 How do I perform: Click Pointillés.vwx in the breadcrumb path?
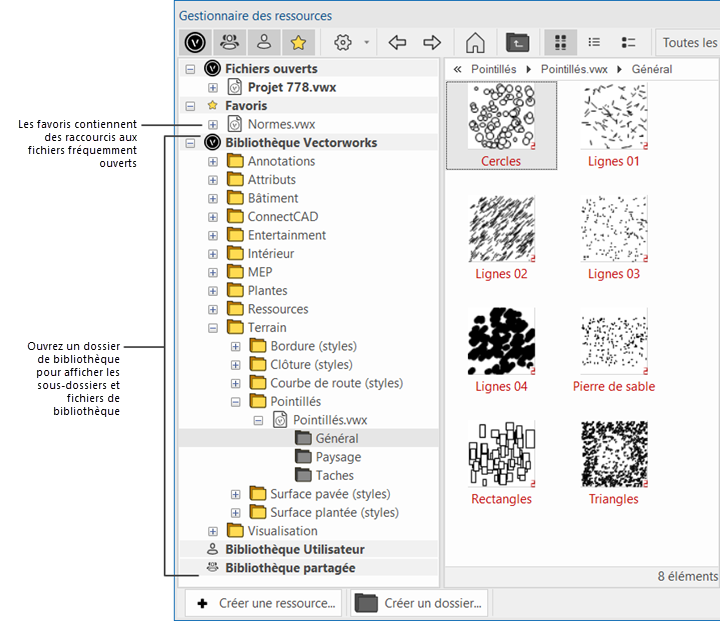[x=574, y=69]
